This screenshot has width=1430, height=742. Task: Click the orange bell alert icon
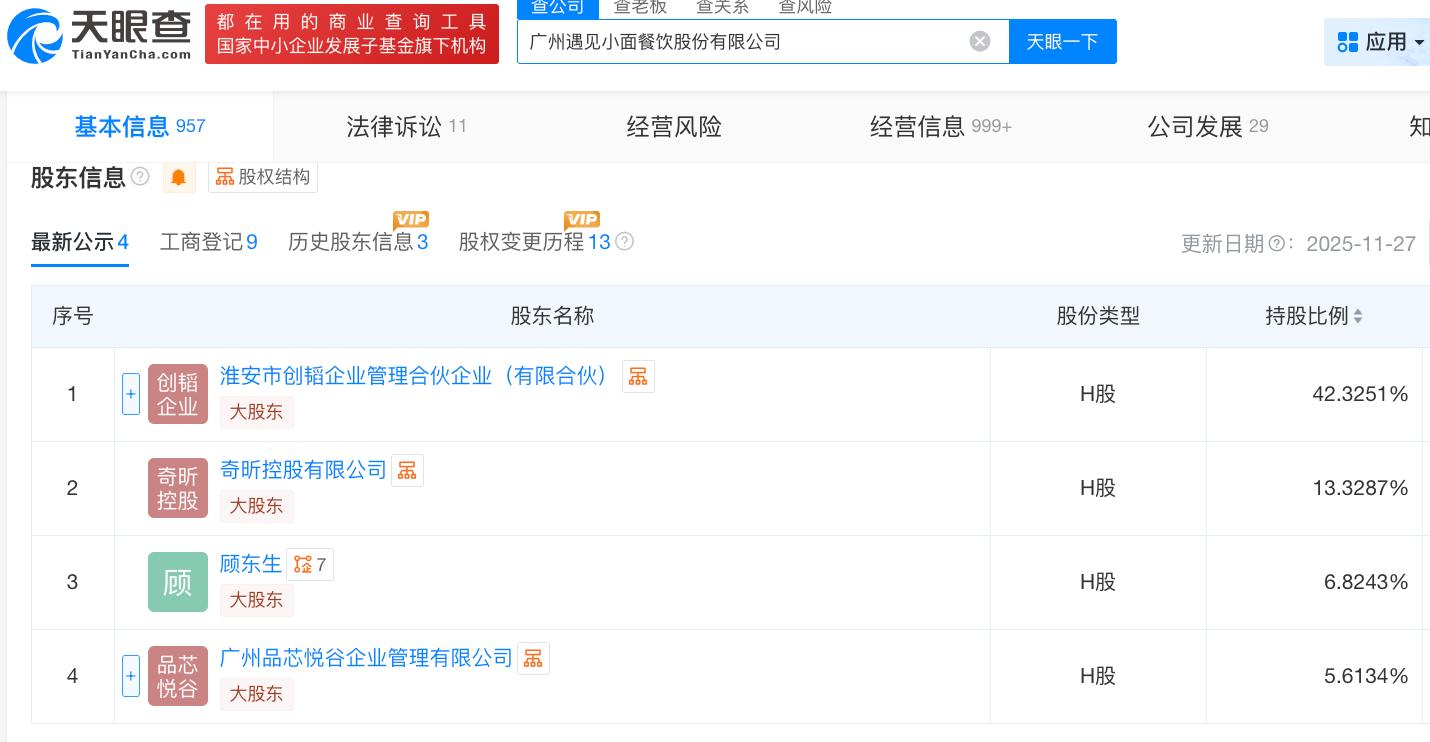[179, 177]
